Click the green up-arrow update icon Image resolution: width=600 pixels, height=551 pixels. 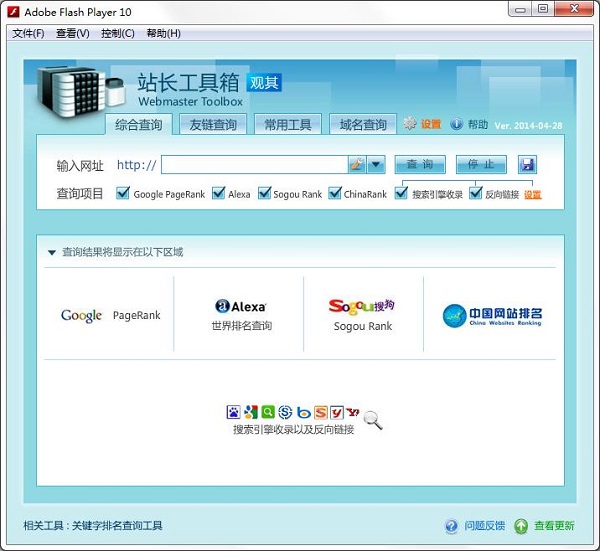tap(521, 526)
